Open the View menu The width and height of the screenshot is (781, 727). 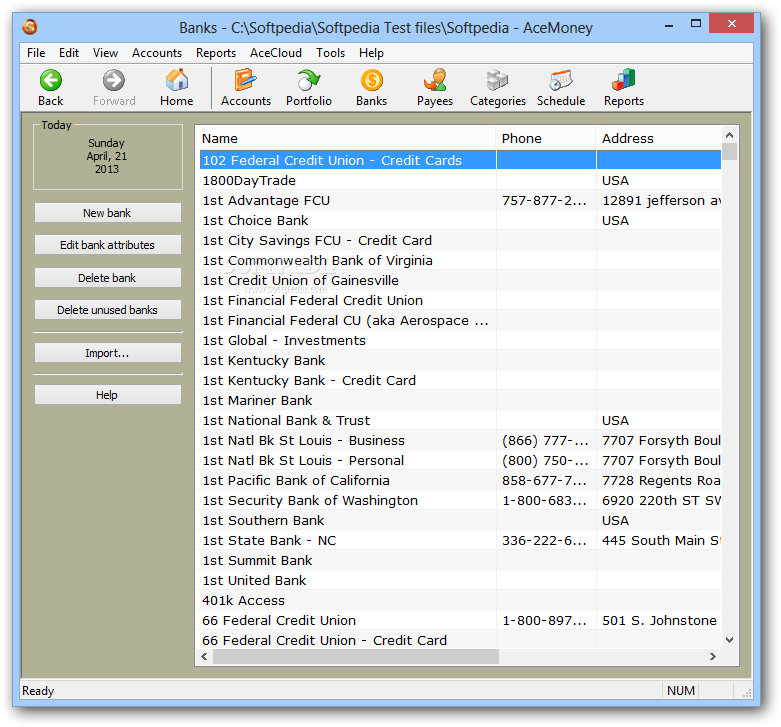pyautogui.click(x=105, y=53)
